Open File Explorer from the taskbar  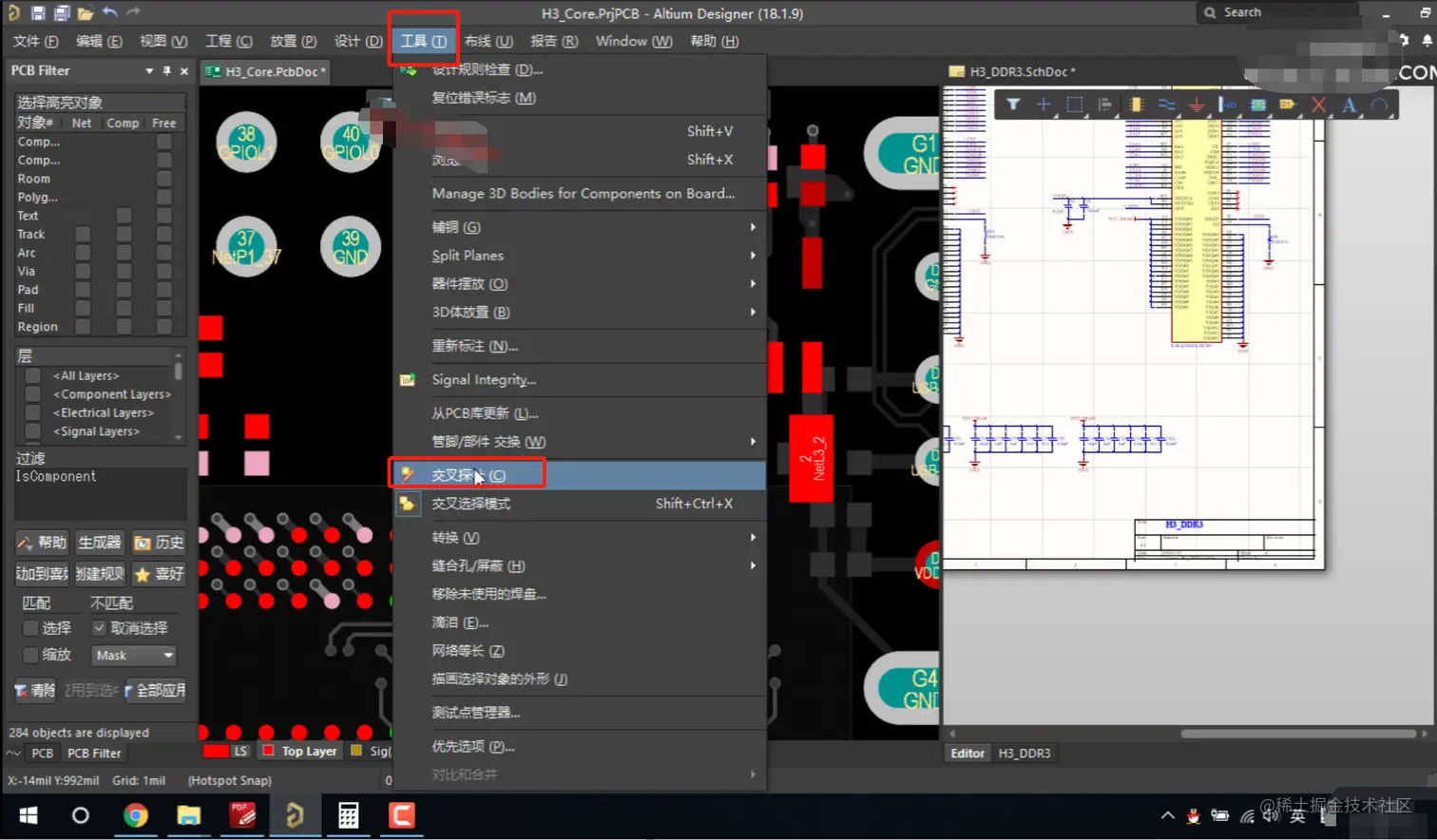tap(189, 815)
